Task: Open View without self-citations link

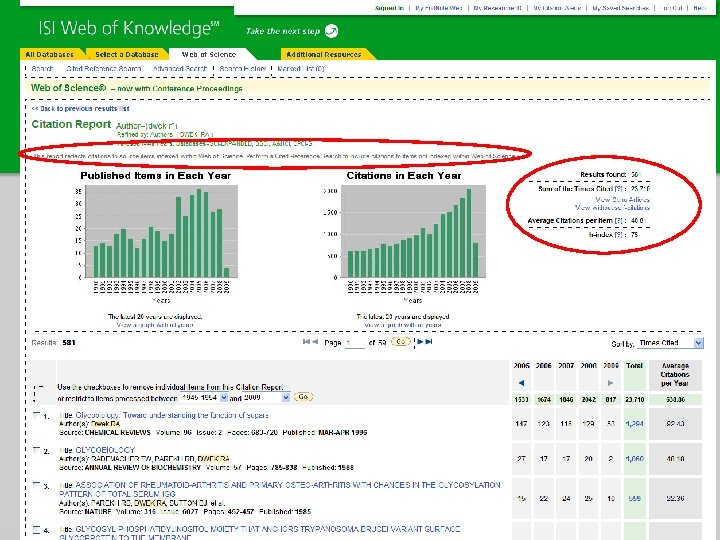Action: [x=613, y=208]
